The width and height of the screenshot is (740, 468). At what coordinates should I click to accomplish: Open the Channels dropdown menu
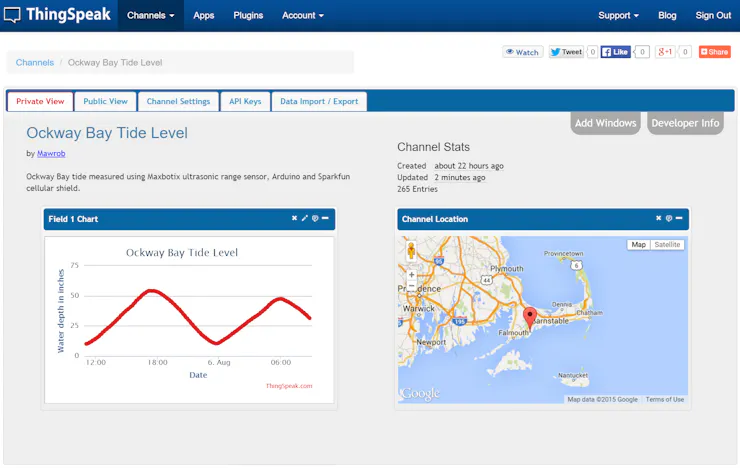click(151, 16)
